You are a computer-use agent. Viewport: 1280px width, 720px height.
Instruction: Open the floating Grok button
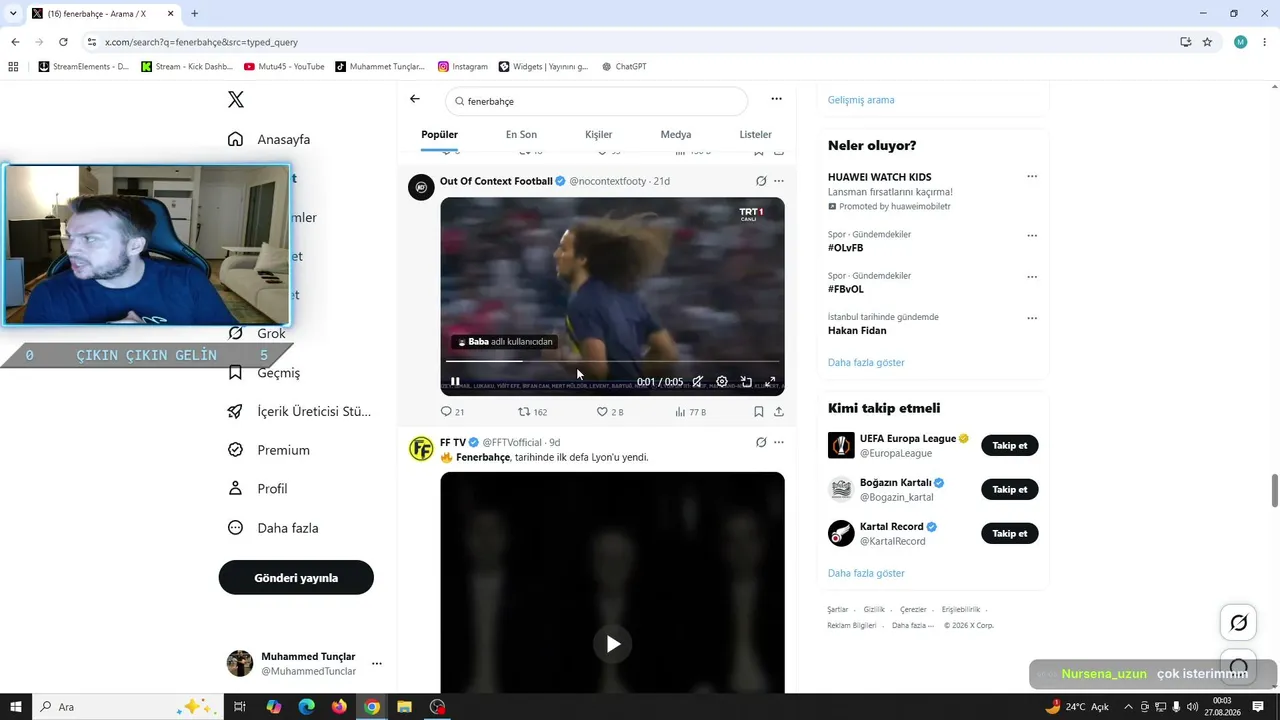coord(1238,623)
